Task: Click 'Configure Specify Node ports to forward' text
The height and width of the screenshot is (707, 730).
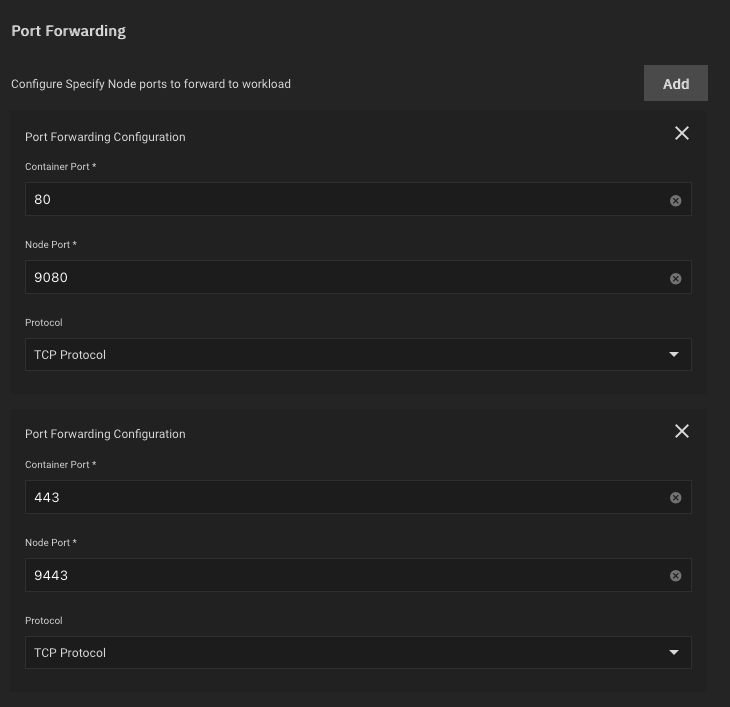Action: tap(151, 84)
